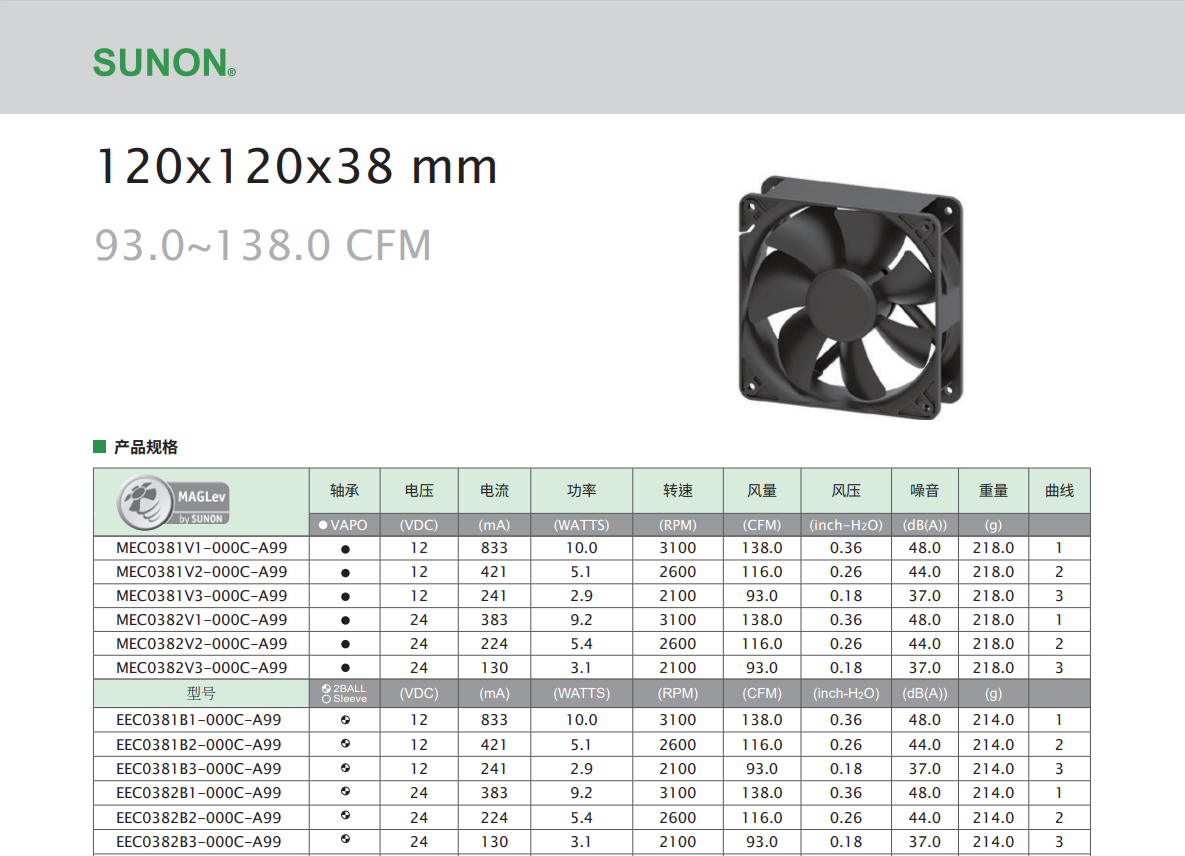1185x856 pixels.
Task: Click the 9.2 watts value for MEC0382V1
Action: pyautogui.click(x=581, y=620)
